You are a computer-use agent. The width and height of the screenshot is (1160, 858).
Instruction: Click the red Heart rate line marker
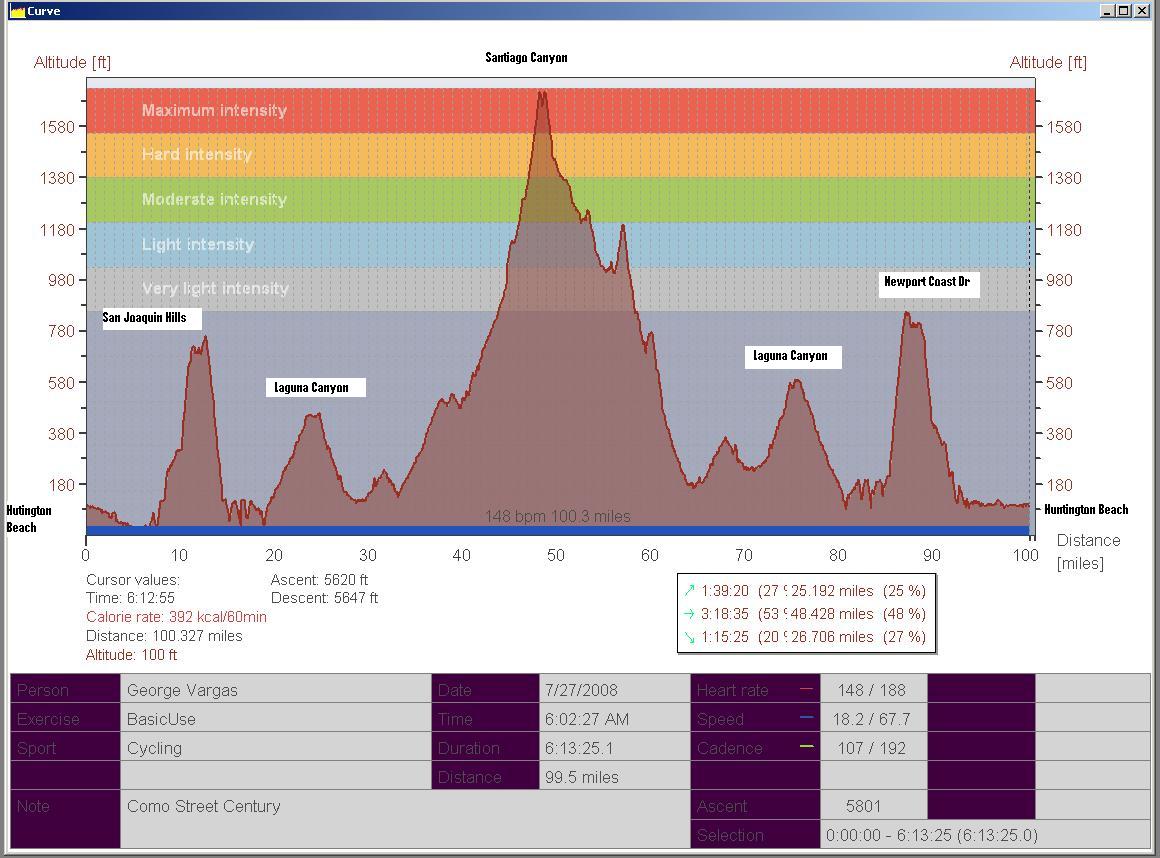(806, 689)
